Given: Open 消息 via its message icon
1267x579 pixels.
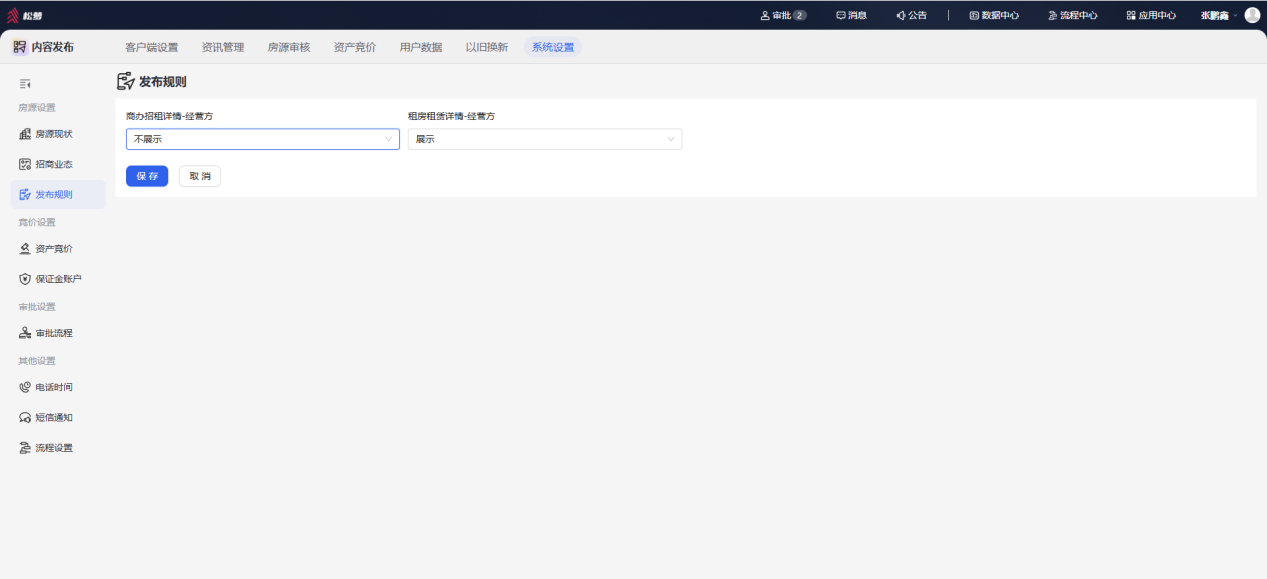Looking at the screenshot, I should (841, 15).
